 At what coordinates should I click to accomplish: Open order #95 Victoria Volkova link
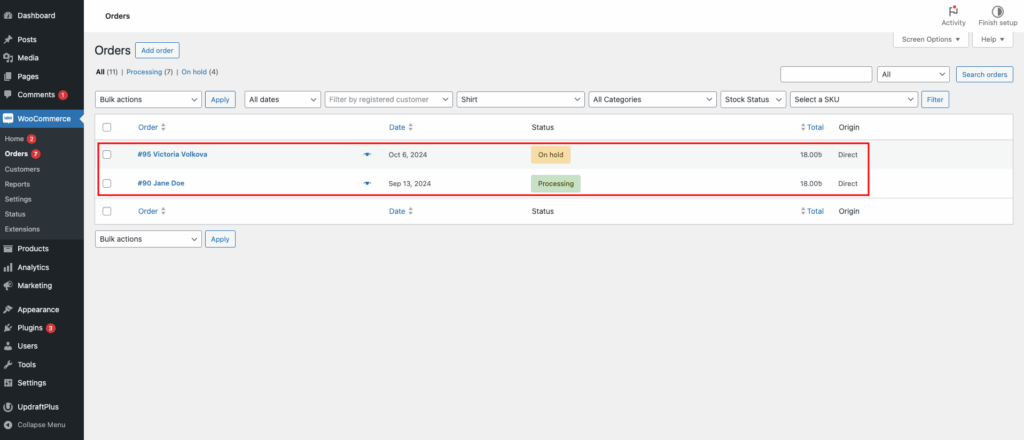[172, 154]
